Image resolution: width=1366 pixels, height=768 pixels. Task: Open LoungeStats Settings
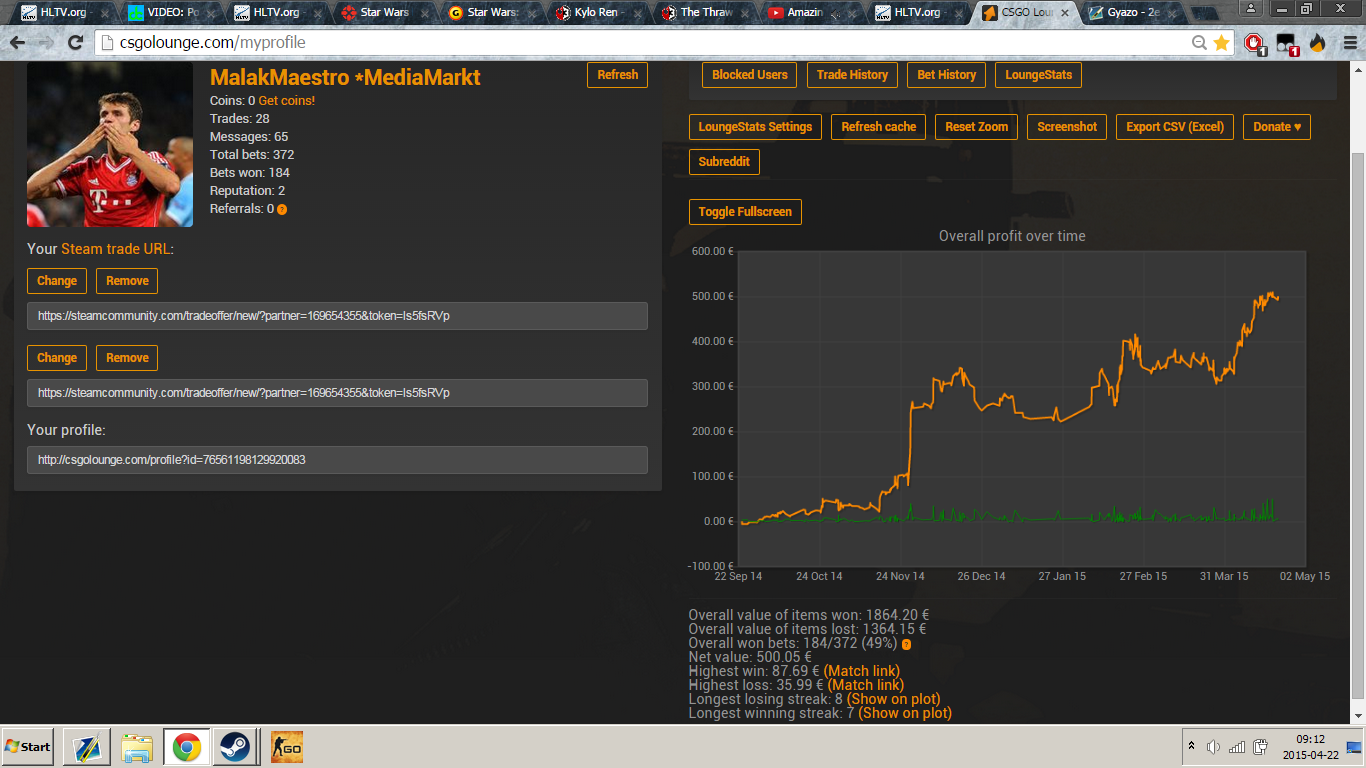[x=755, y=127]
